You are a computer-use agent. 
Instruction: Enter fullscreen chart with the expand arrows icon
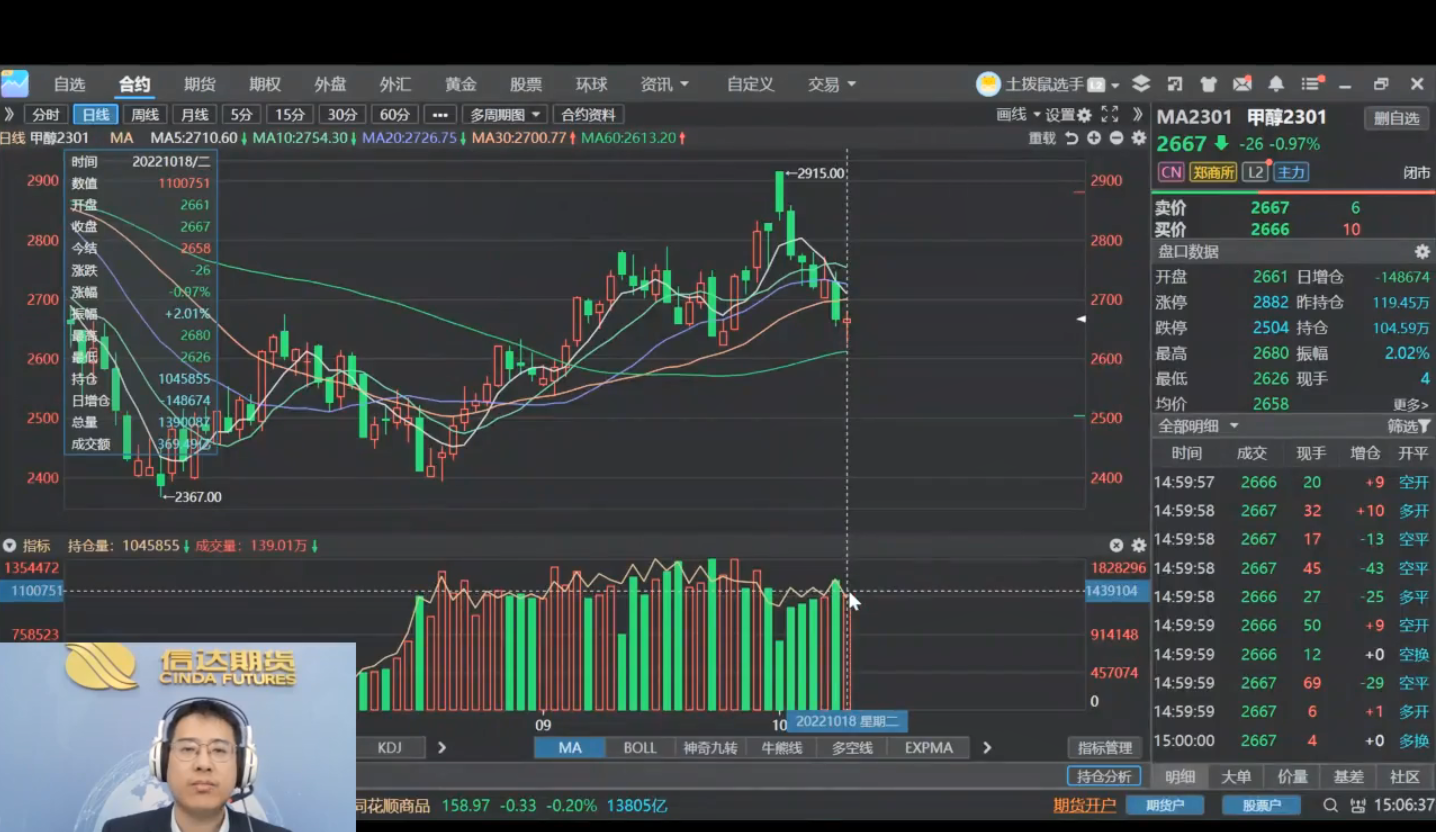1110,115
